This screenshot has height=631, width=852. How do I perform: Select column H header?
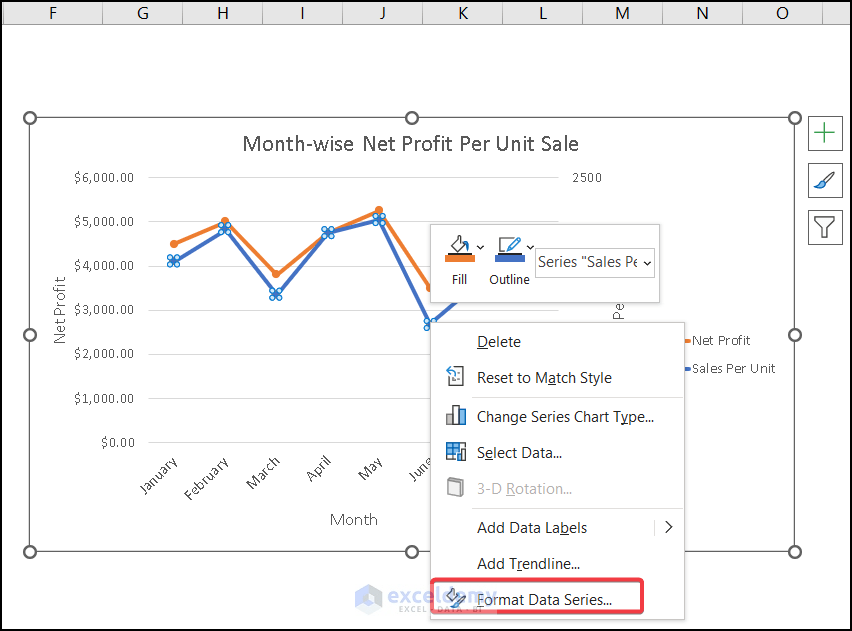tap(222, 12)
